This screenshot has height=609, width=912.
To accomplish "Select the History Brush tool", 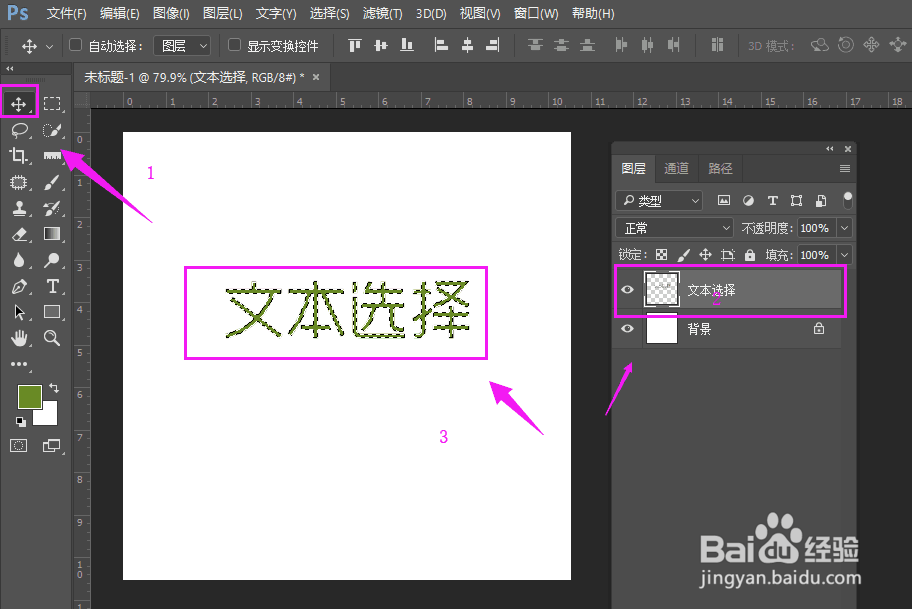I will click(x=52, y=208).
